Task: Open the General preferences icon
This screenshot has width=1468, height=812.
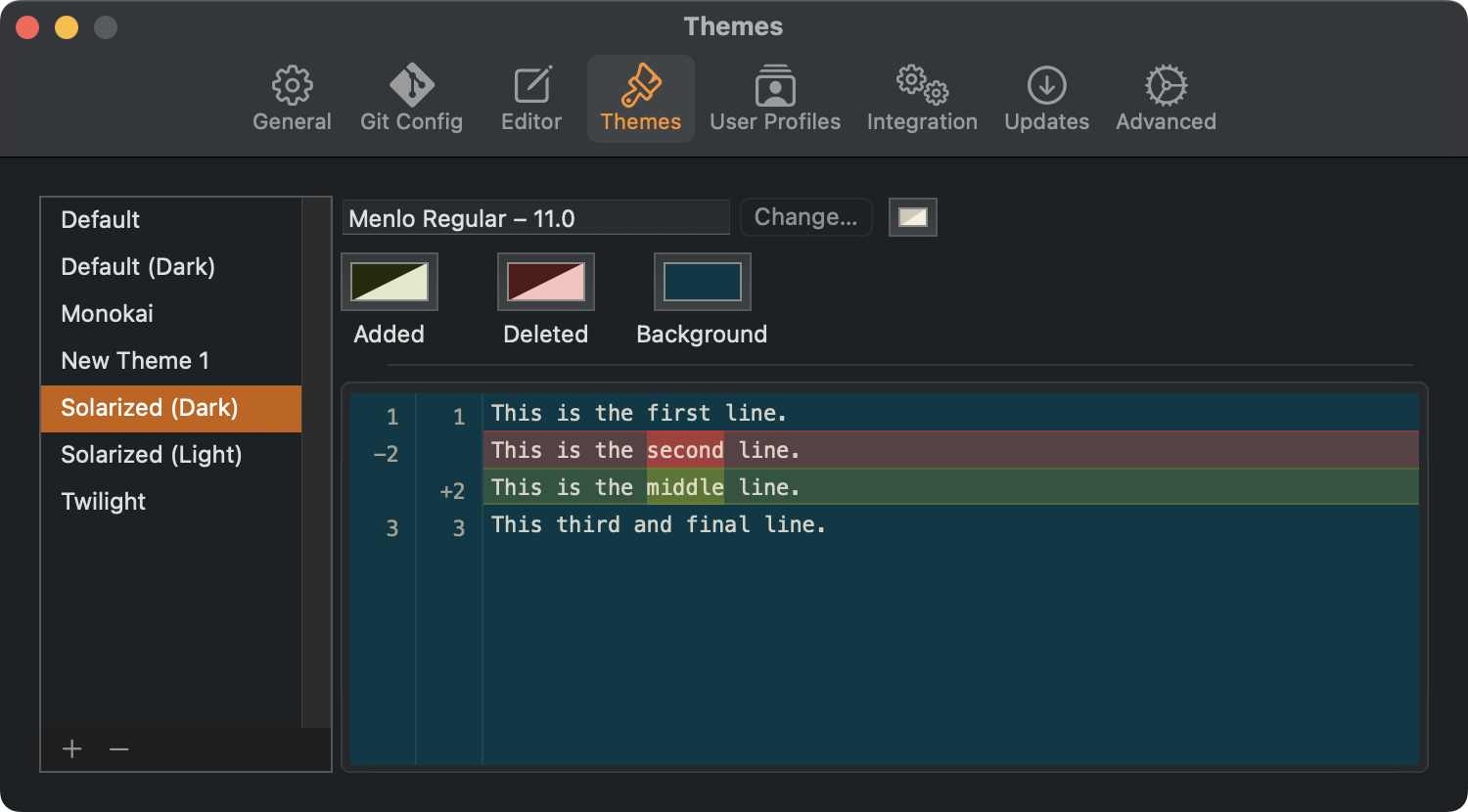Action: click(x=292, y=97)
